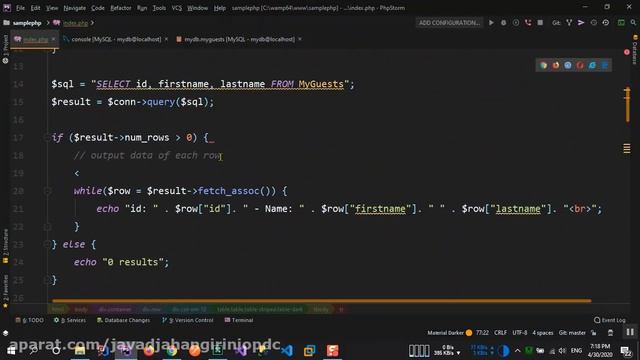Open the View menu

coord(52,8)
